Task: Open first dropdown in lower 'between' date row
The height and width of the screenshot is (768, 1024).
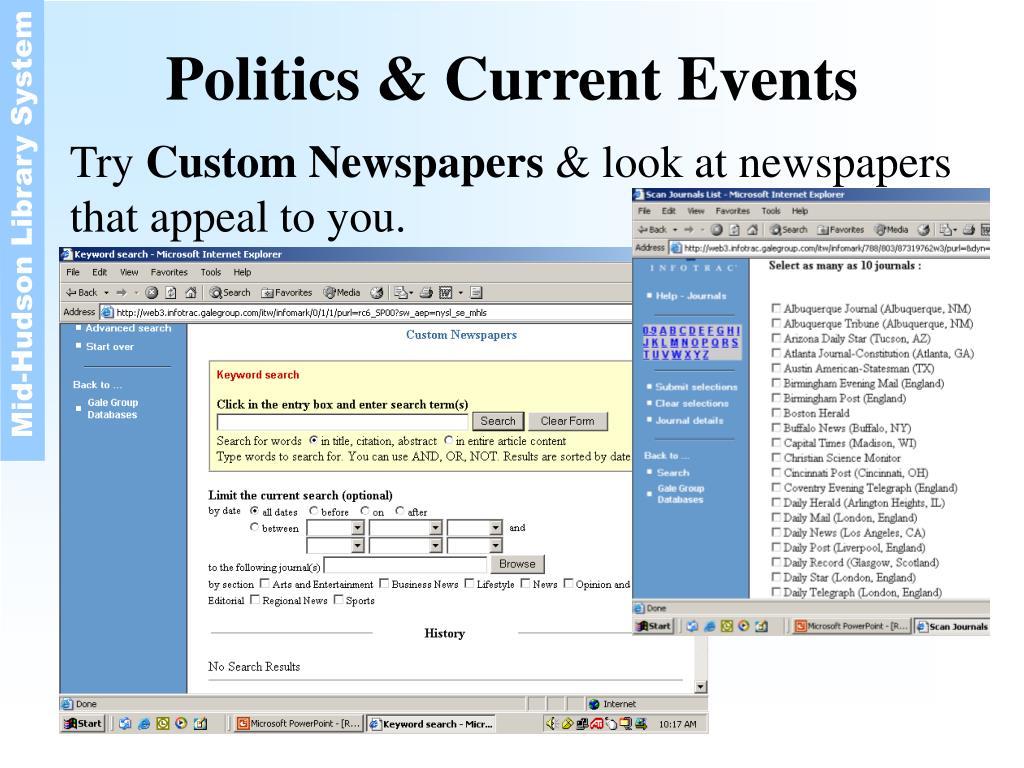Action: click(357, 545)
